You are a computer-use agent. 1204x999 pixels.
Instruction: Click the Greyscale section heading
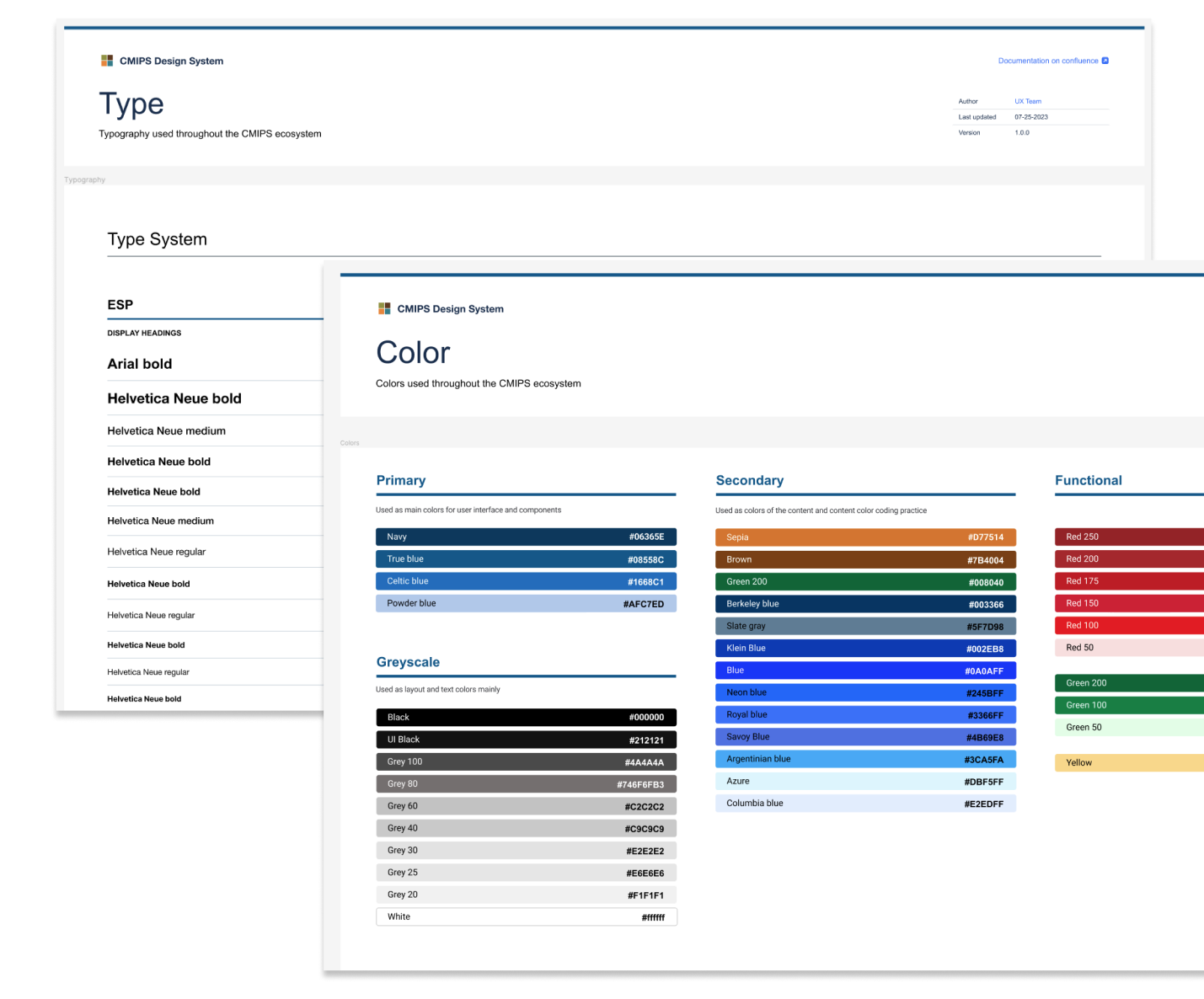pos(408,662)
